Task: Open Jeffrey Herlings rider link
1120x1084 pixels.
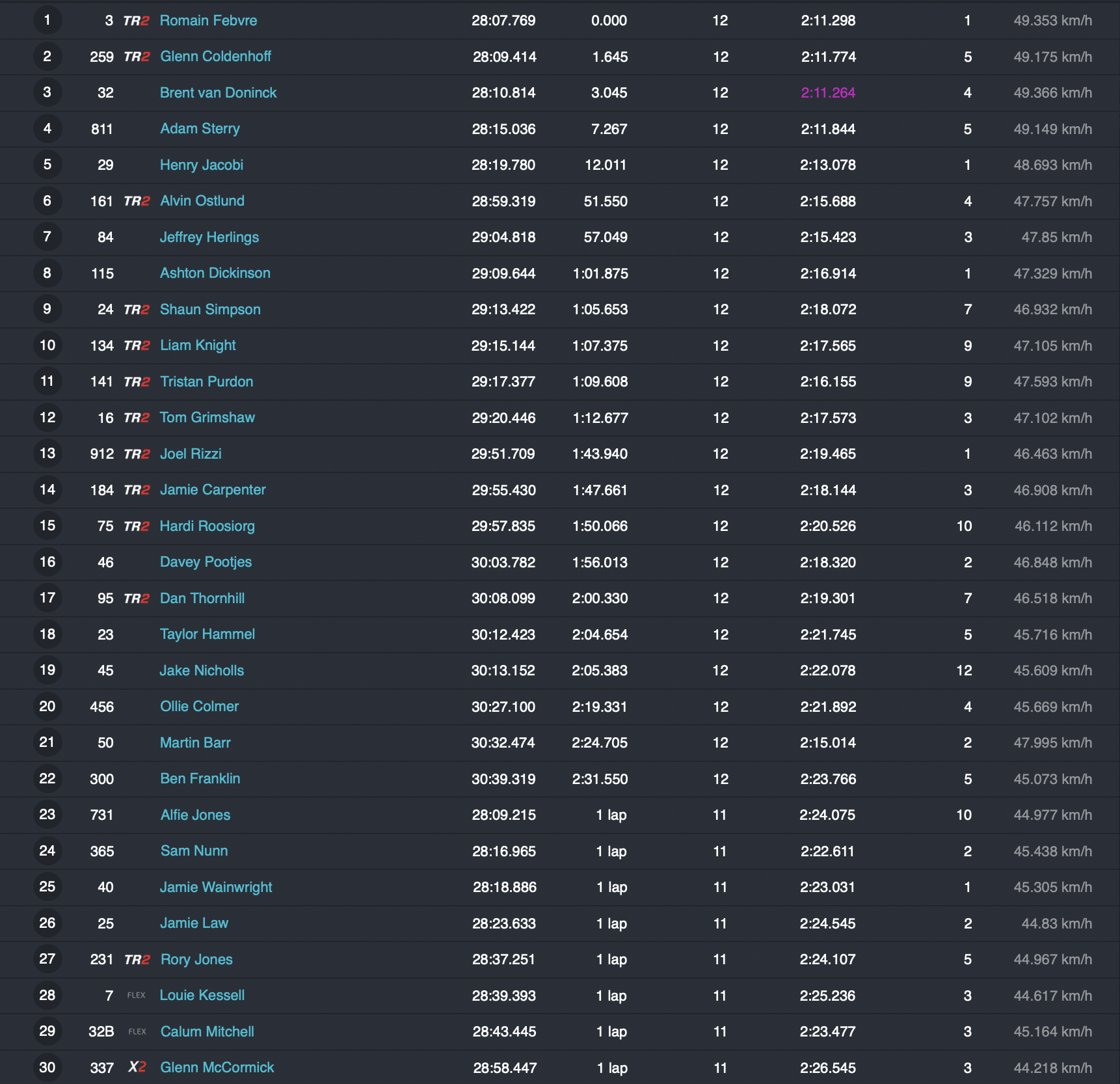Action: (209, 237)
